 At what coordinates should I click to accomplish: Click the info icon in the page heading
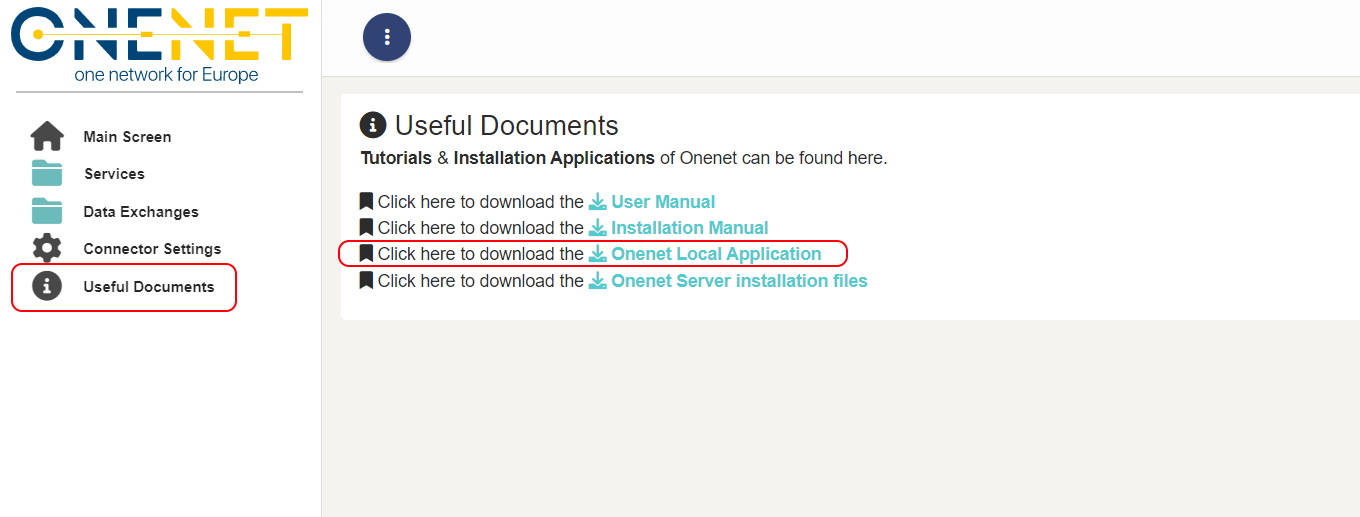(x=373, y=125)
